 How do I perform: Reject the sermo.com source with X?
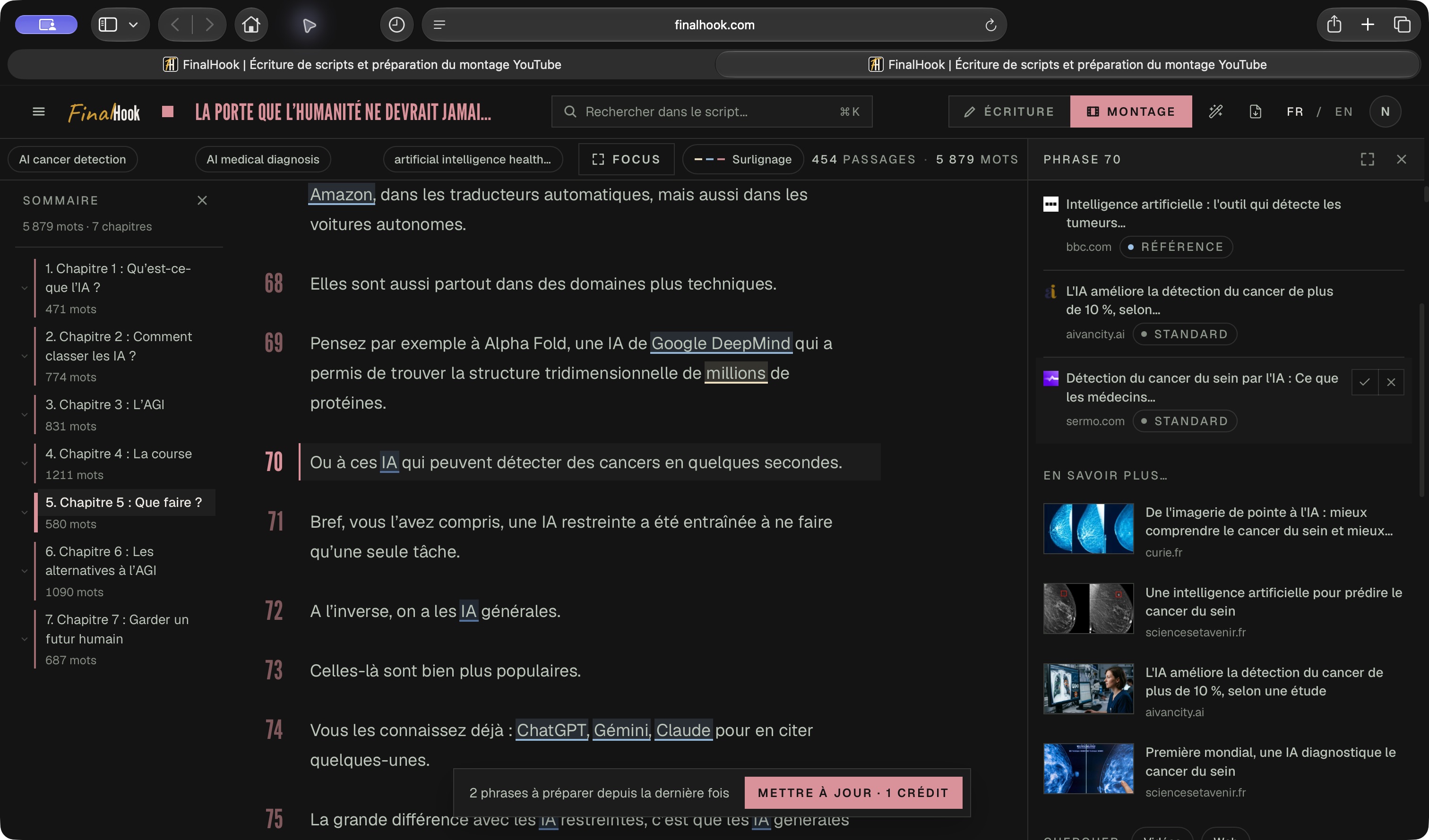[x=1391, y=382]
